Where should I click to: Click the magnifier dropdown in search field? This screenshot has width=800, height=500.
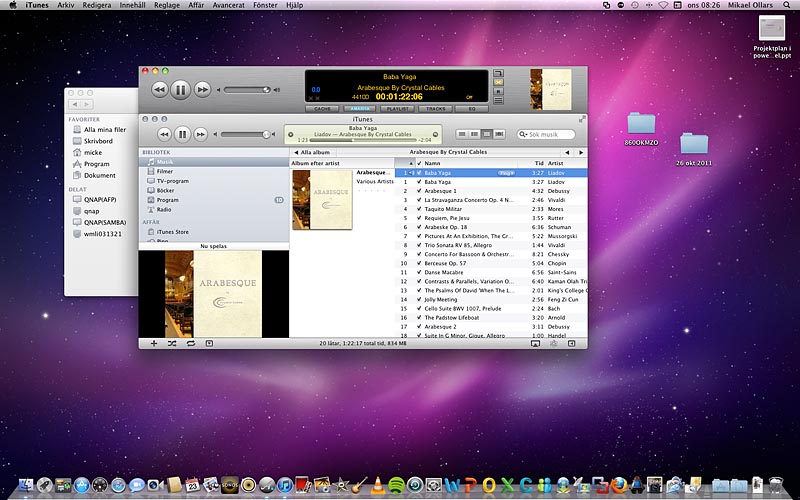pos(522,134)
